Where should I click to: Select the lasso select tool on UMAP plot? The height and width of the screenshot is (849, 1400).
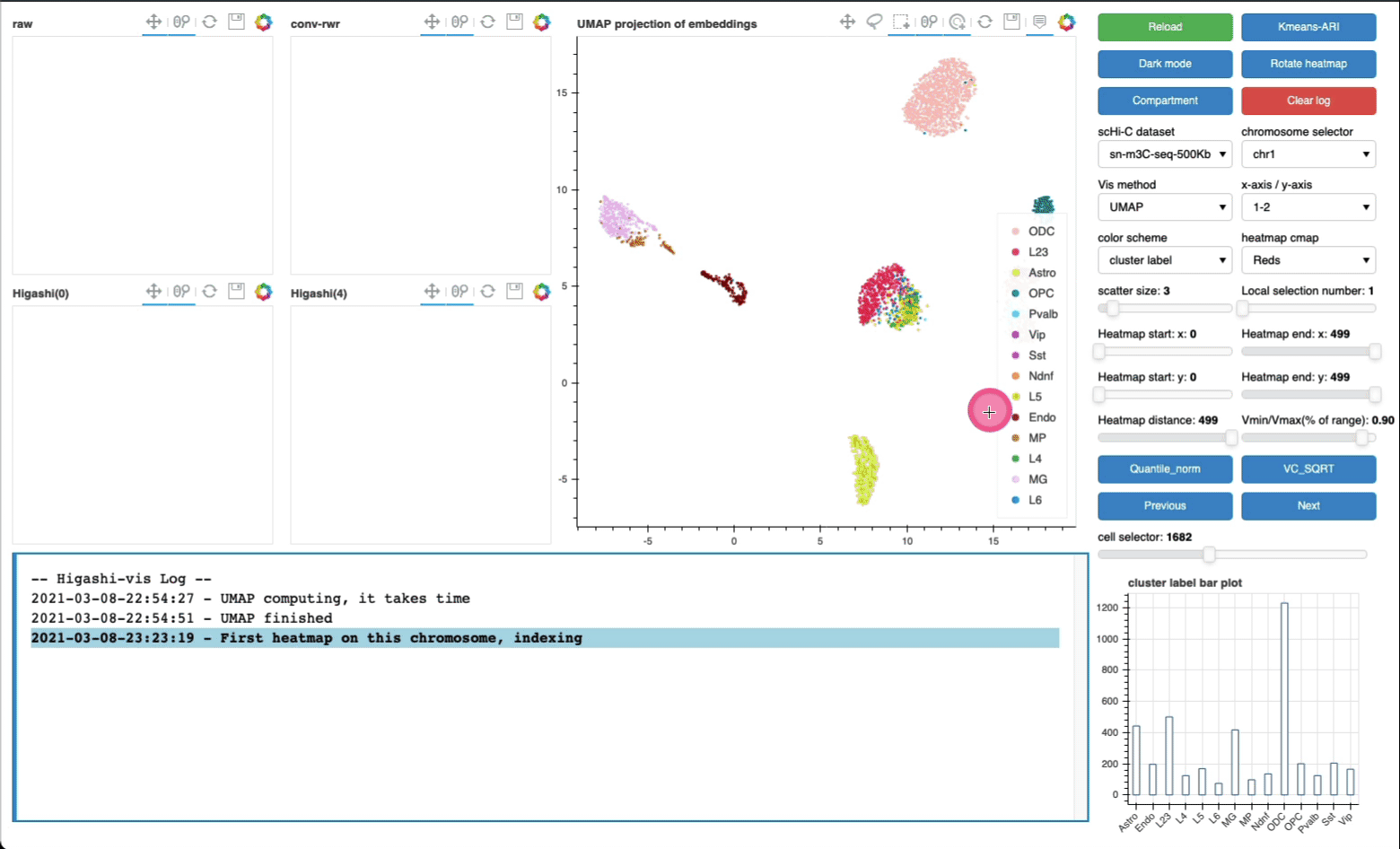coord(875,22)
